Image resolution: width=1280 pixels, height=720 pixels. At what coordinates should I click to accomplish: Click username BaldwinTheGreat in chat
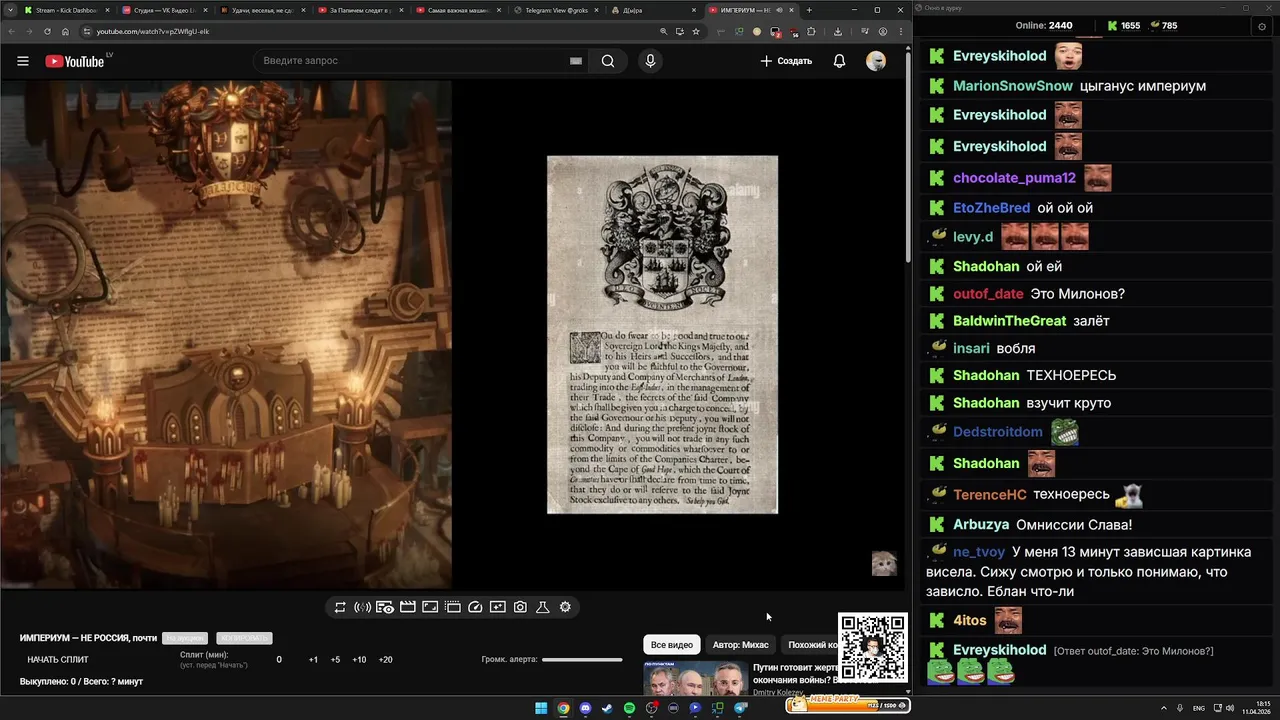1009,321
